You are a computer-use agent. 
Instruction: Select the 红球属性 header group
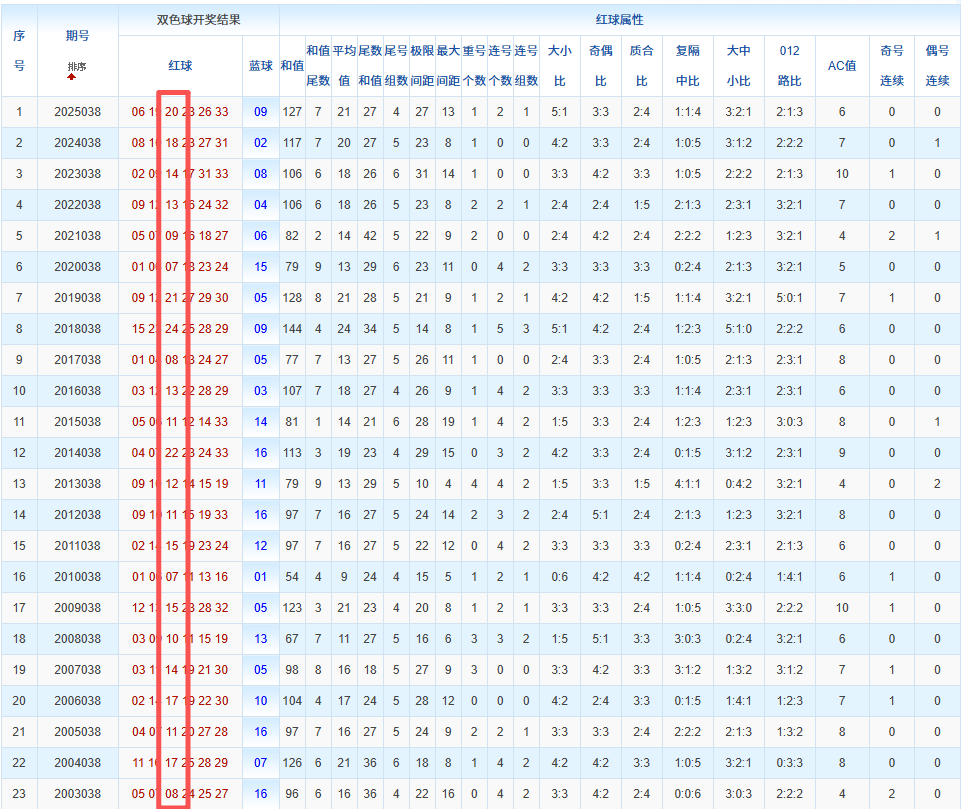(619, 20)
